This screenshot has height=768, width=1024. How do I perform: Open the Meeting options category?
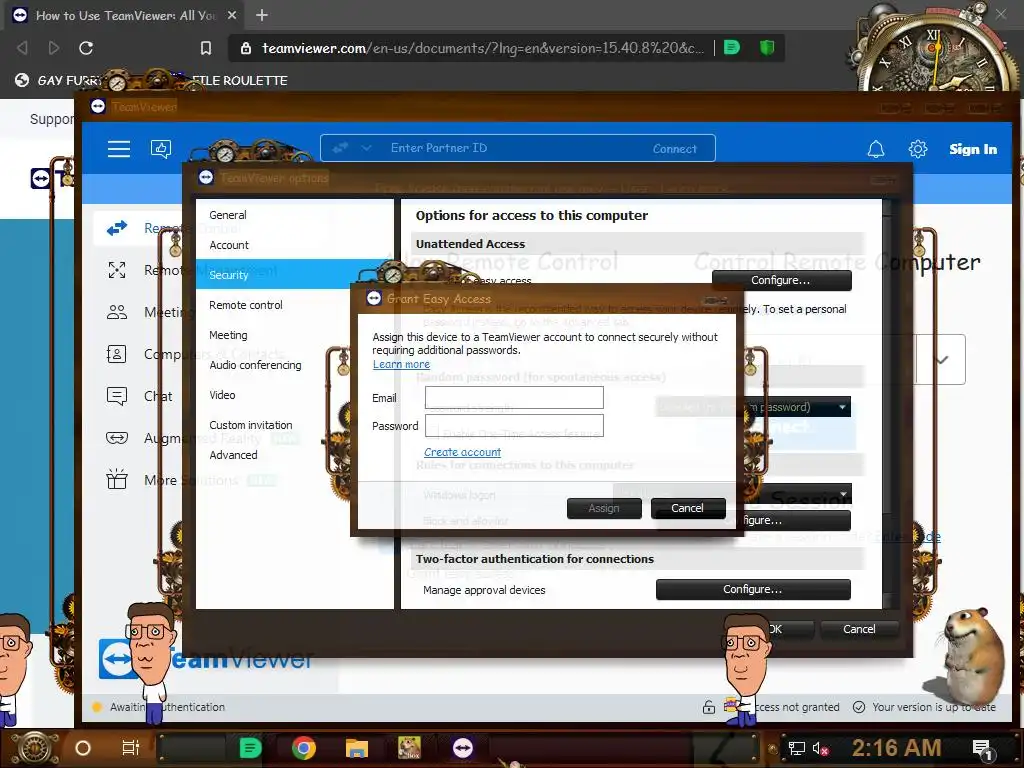pyautogui.click(x=228, y=335)
